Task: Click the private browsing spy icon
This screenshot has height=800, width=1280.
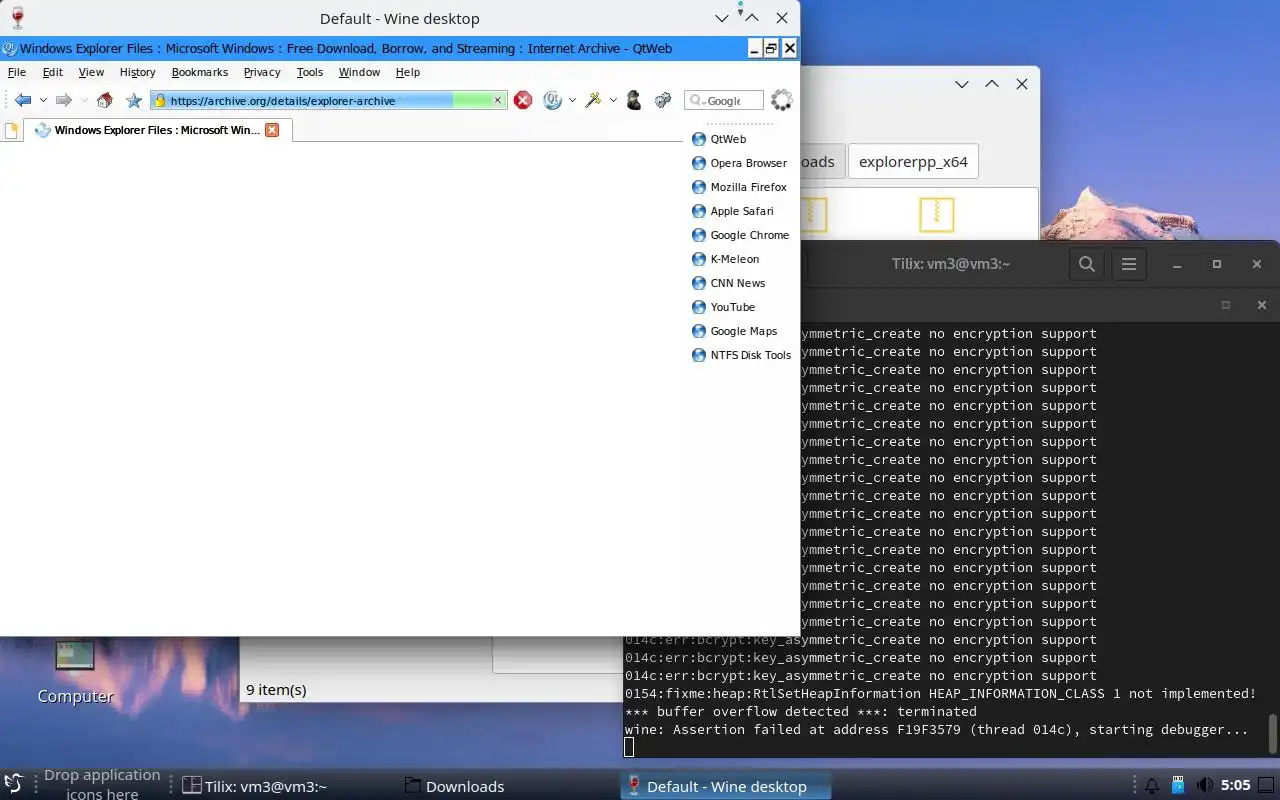Action: (x=633, y=100)
